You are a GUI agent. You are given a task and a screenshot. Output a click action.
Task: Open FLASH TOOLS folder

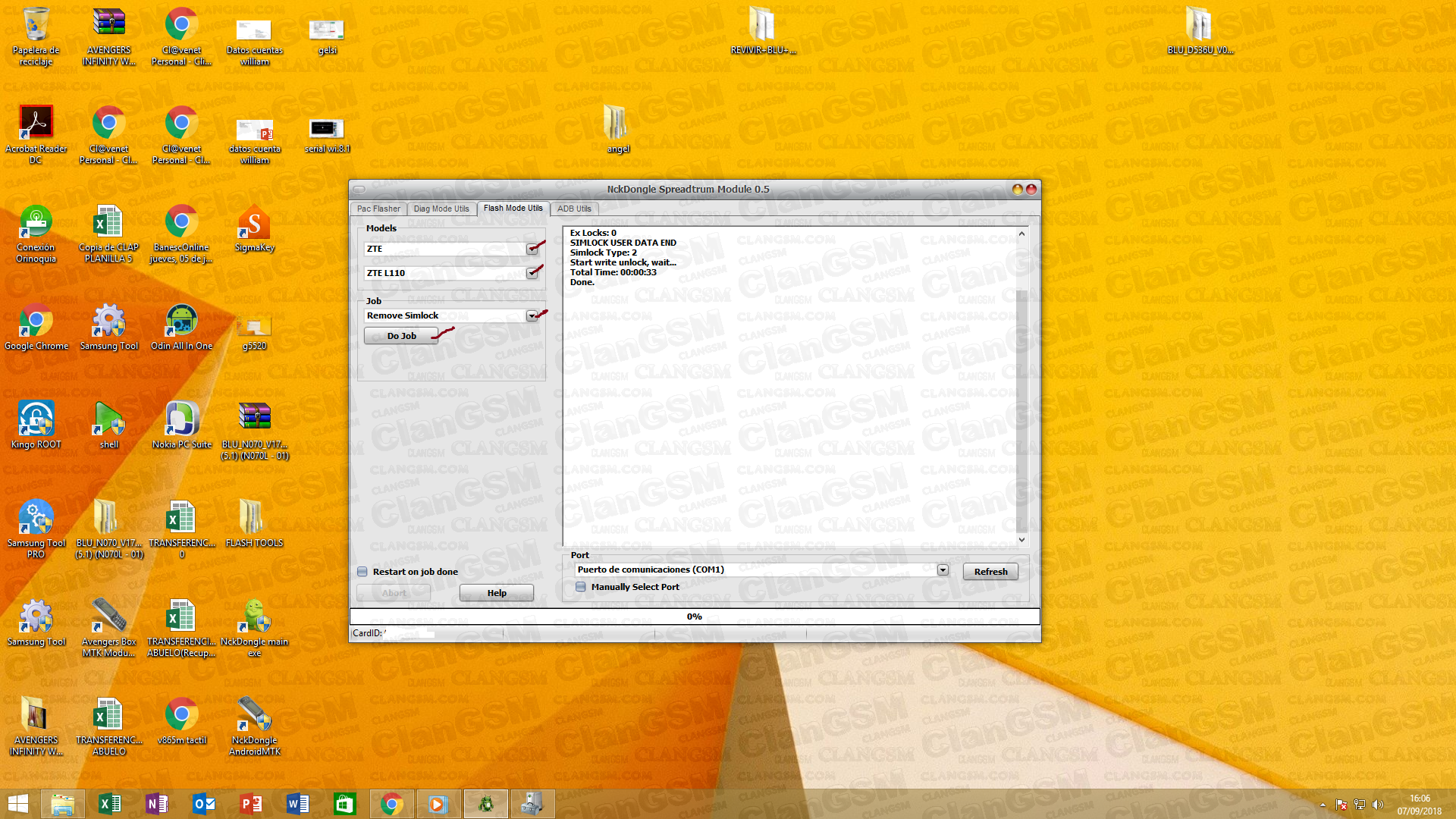(254, 525)
